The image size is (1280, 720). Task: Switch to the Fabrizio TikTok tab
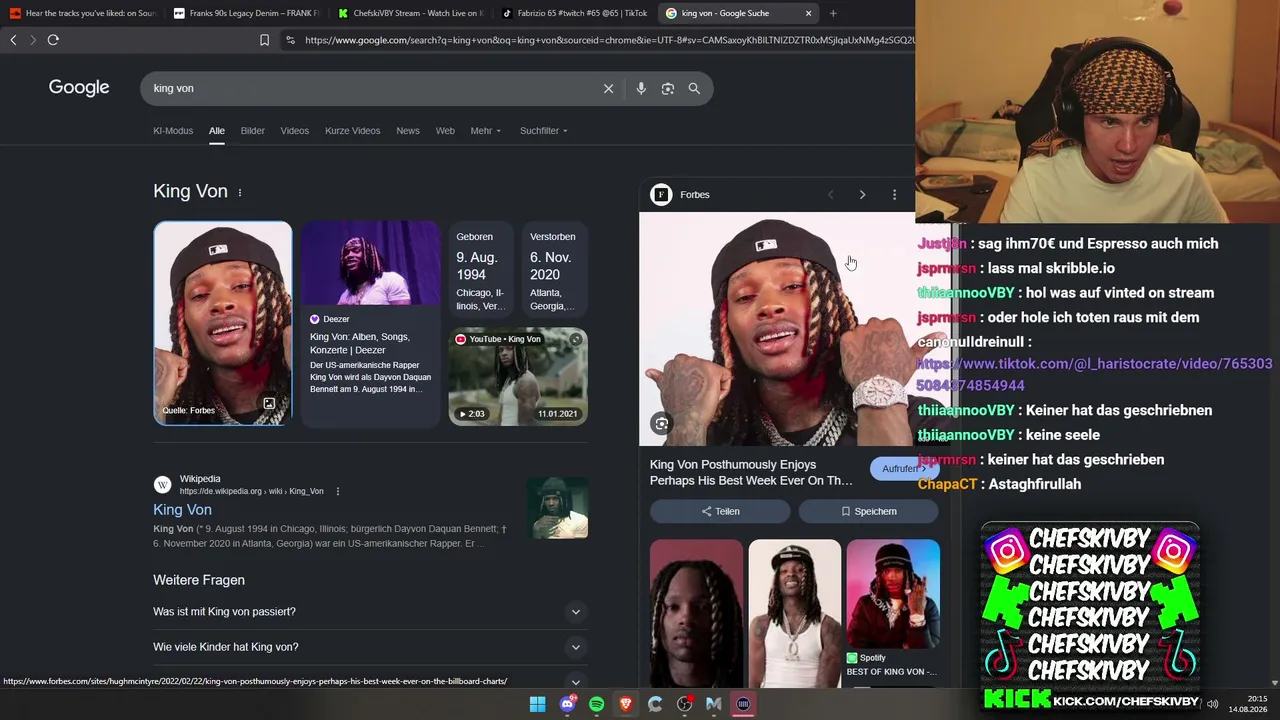point(575,13)
